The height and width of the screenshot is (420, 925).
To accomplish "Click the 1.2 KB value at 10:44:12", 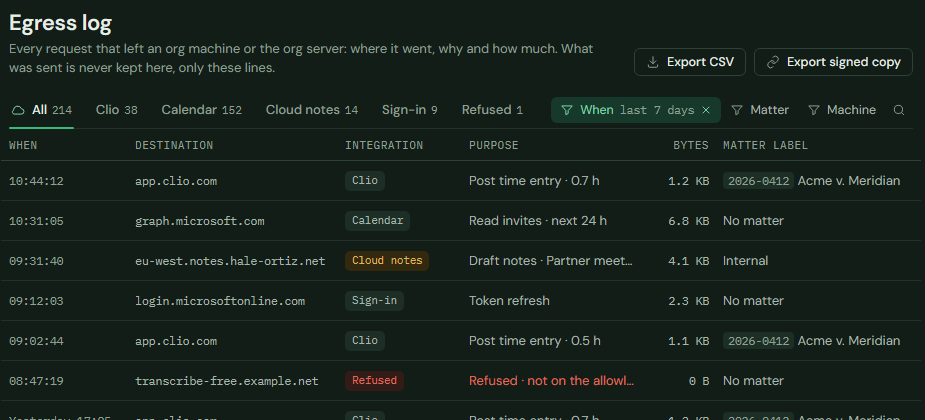I will click(x=688, y=181).
